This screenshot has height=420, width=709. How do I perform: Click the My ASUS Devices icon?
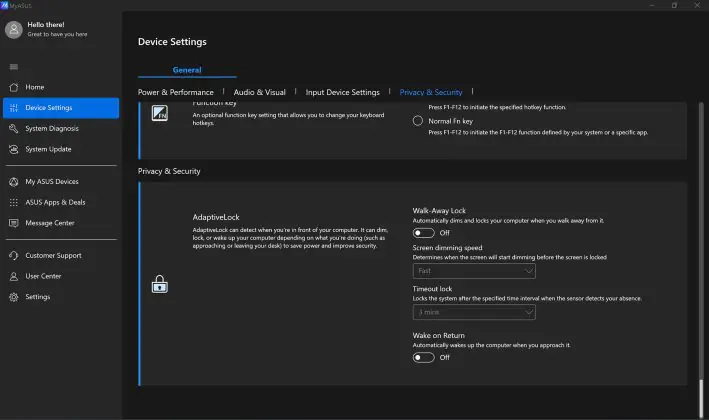[14, 182]
